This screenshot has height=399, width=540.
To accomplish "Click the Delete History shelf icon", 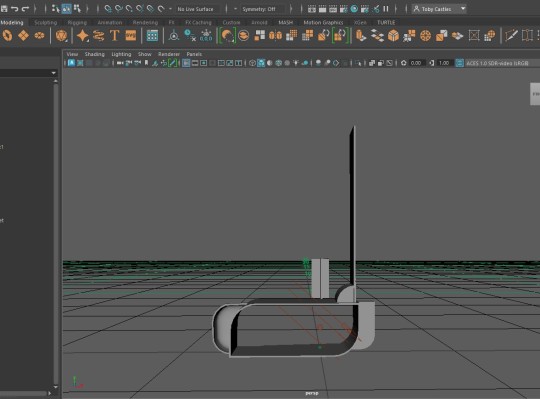I will (x=190, y=35).
